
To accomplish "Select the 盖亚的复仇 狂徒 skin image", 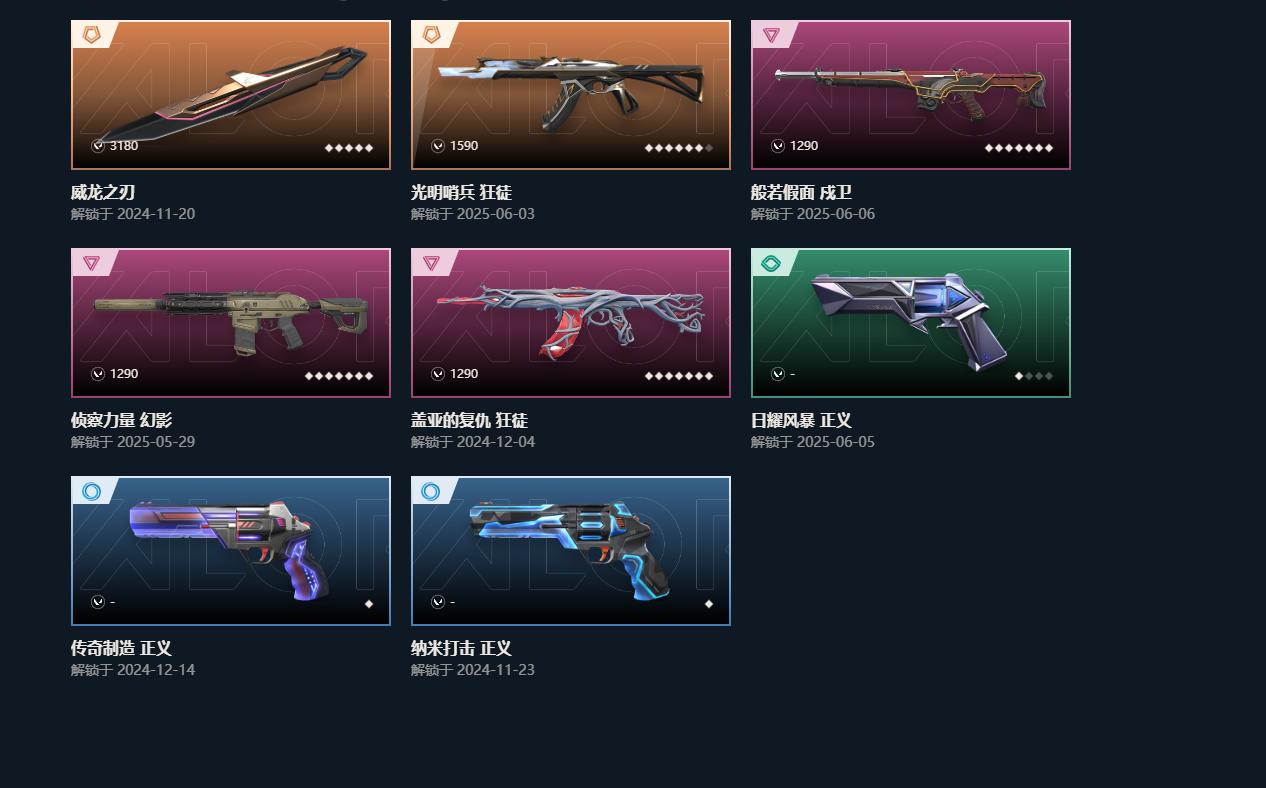I will coord(571,323).
